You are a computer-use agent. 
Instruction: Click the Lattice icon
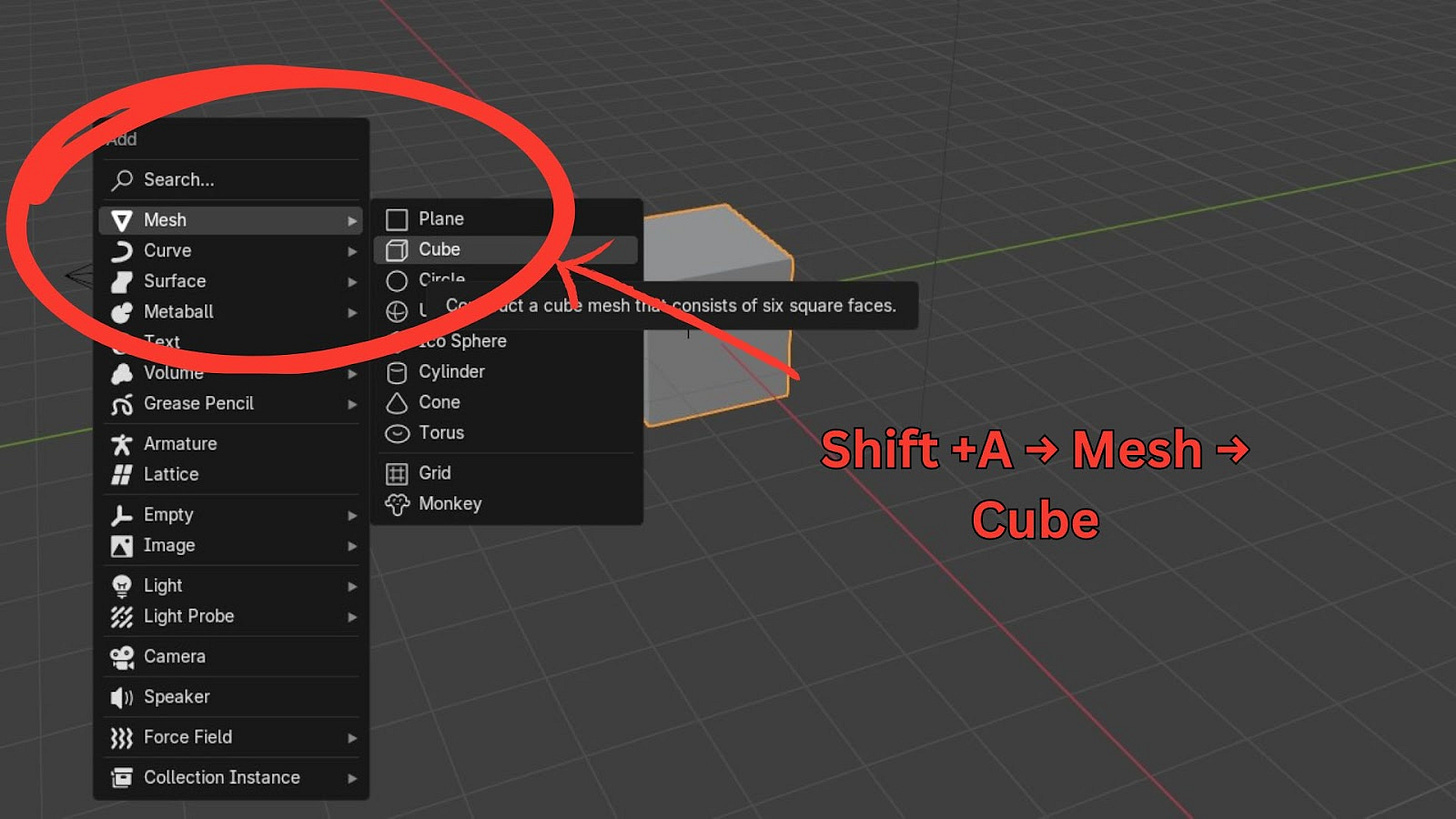tap(122, 475)
